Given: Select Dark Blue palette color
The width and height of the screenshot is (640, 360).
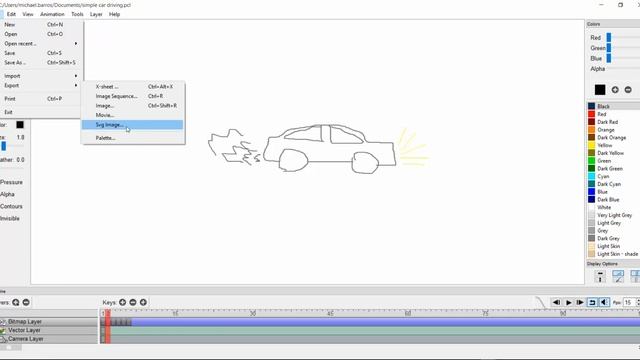Looking at the screenshot, I should click(x=613, y=199).
